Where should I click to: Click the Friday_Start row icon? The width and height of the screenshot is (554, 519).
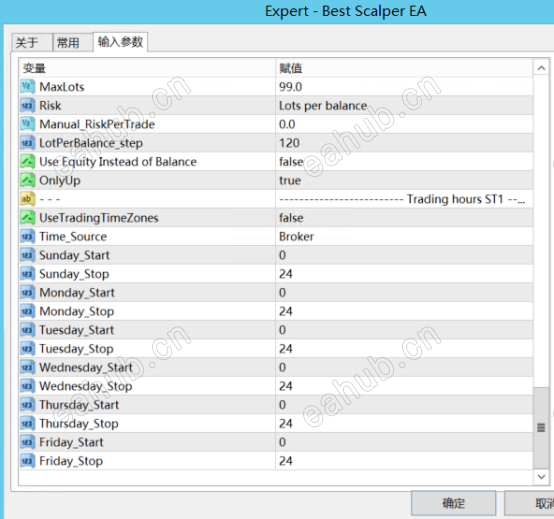(28, 443)
